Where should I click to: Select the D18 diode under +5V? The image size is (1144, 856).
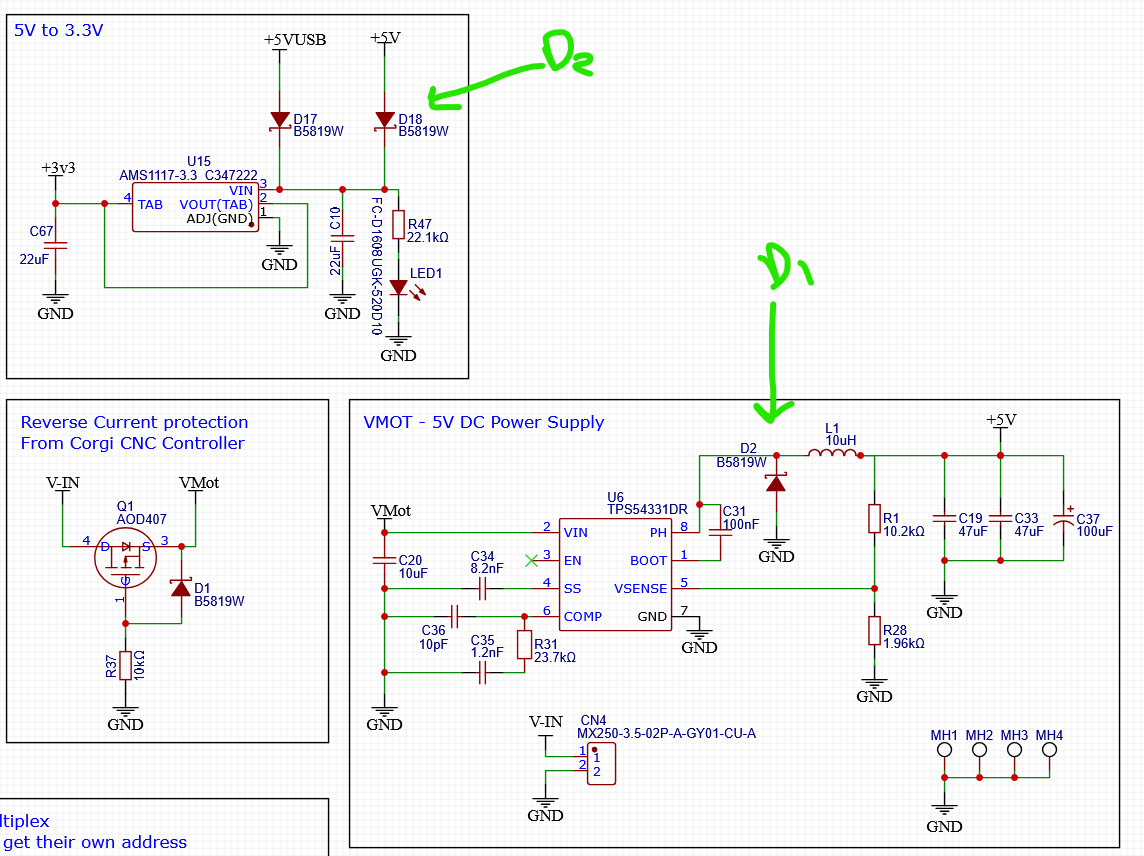point(385,120)
